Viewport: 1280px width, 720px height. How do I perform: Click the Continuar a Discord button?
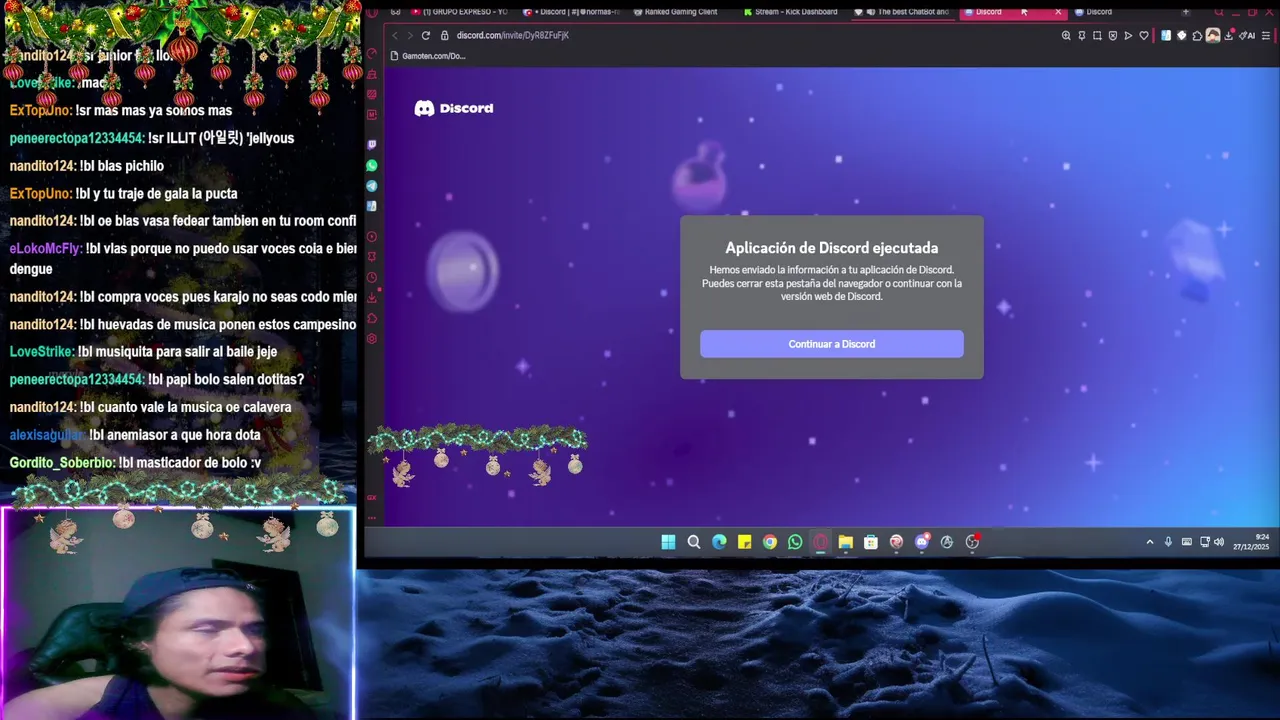point(831,344)
